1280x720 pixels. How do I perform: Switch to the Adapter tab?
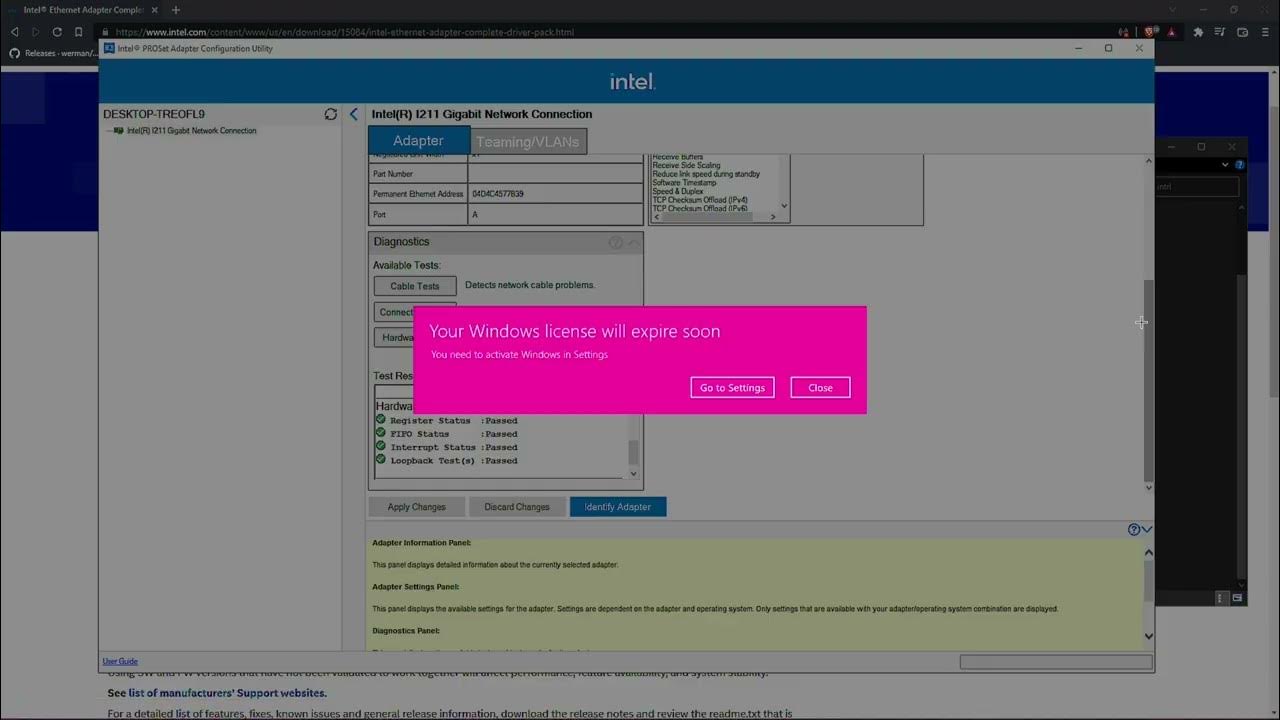(418, 141)
